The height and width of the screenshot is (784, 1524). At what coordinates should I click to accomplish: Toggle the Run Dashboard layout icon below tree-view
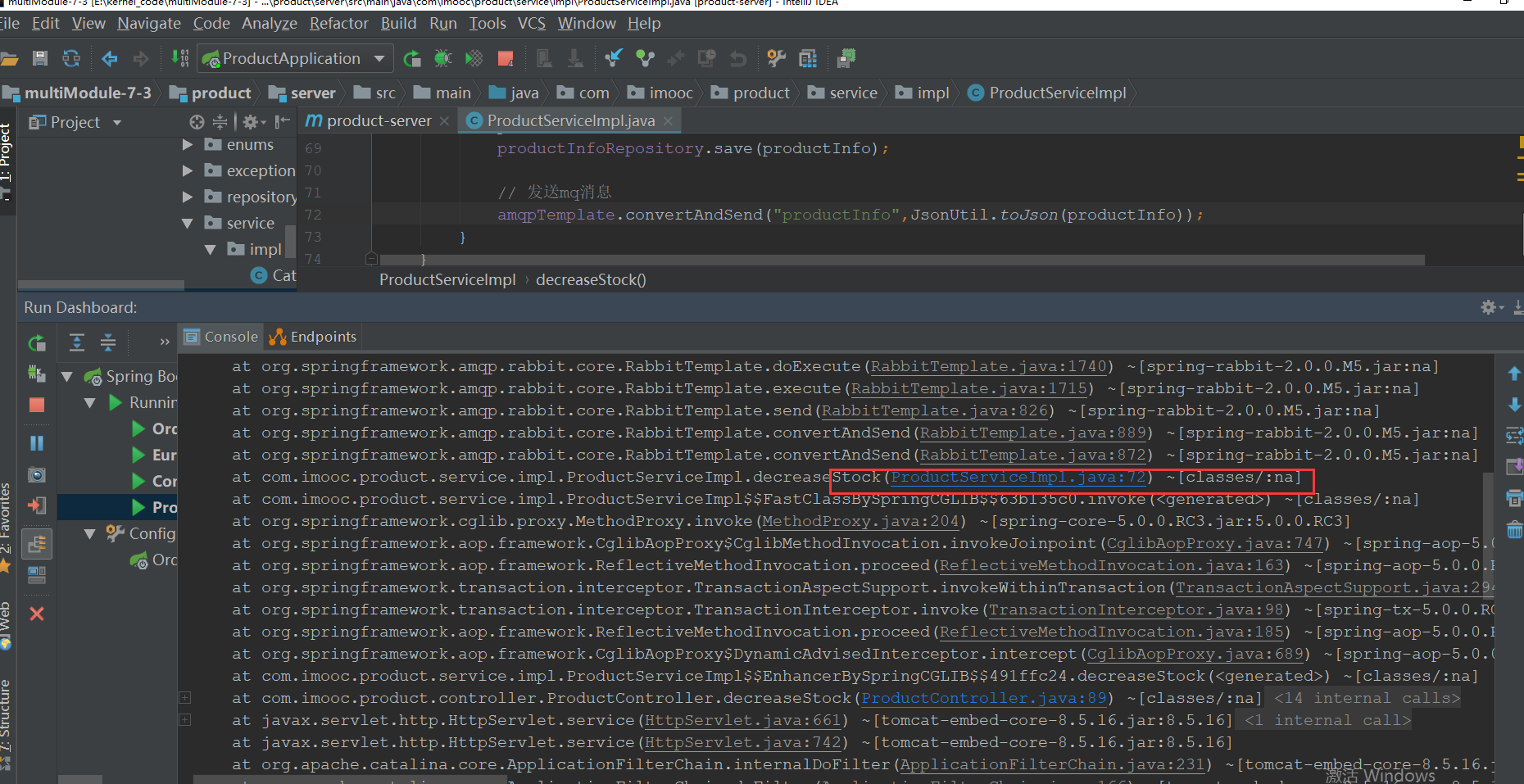coord(37,575)
